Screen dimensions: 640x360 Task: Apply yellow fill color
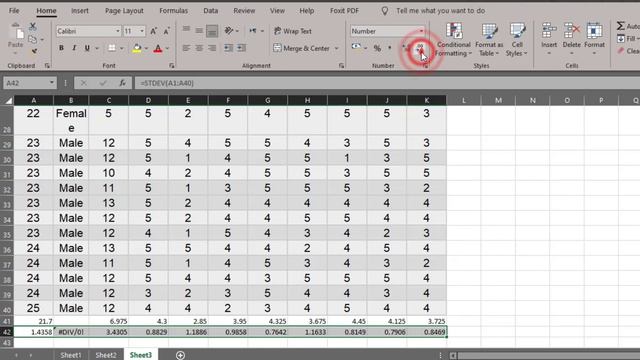pos(137,49)
